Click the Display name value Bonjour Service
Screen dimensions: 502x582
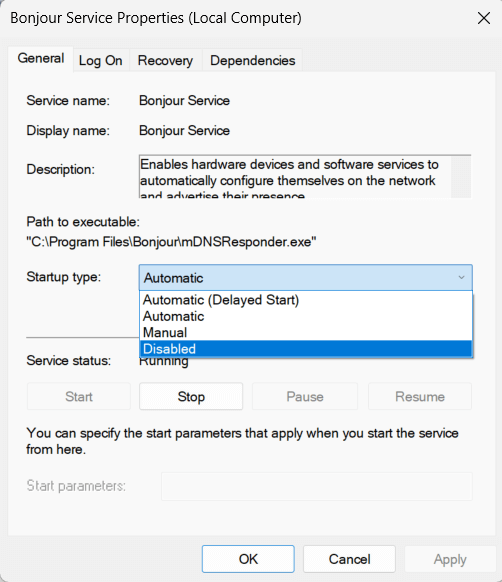pyautogui.click(x=184, y=131)
